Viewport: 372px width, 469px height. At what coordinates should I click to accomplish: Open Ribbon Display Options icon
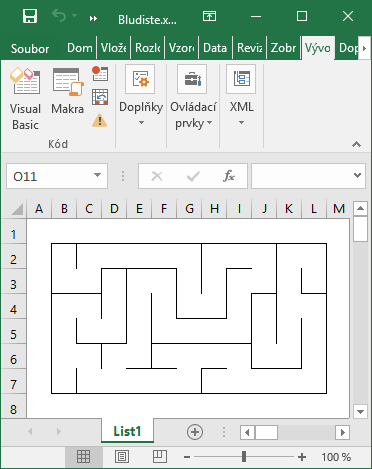coord(209,16)
